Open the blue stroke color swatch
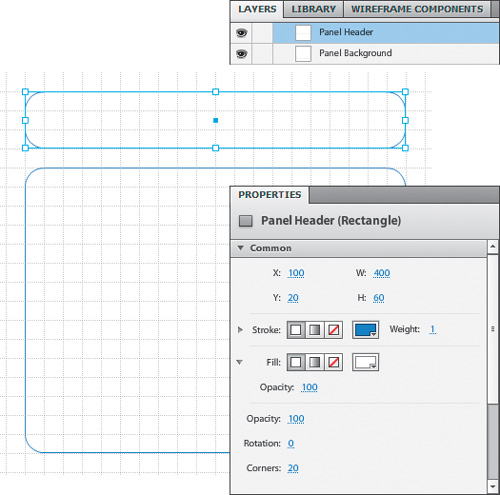Image resolution: width=500 pixels, height=495 pixels. [x=365, y=330]
